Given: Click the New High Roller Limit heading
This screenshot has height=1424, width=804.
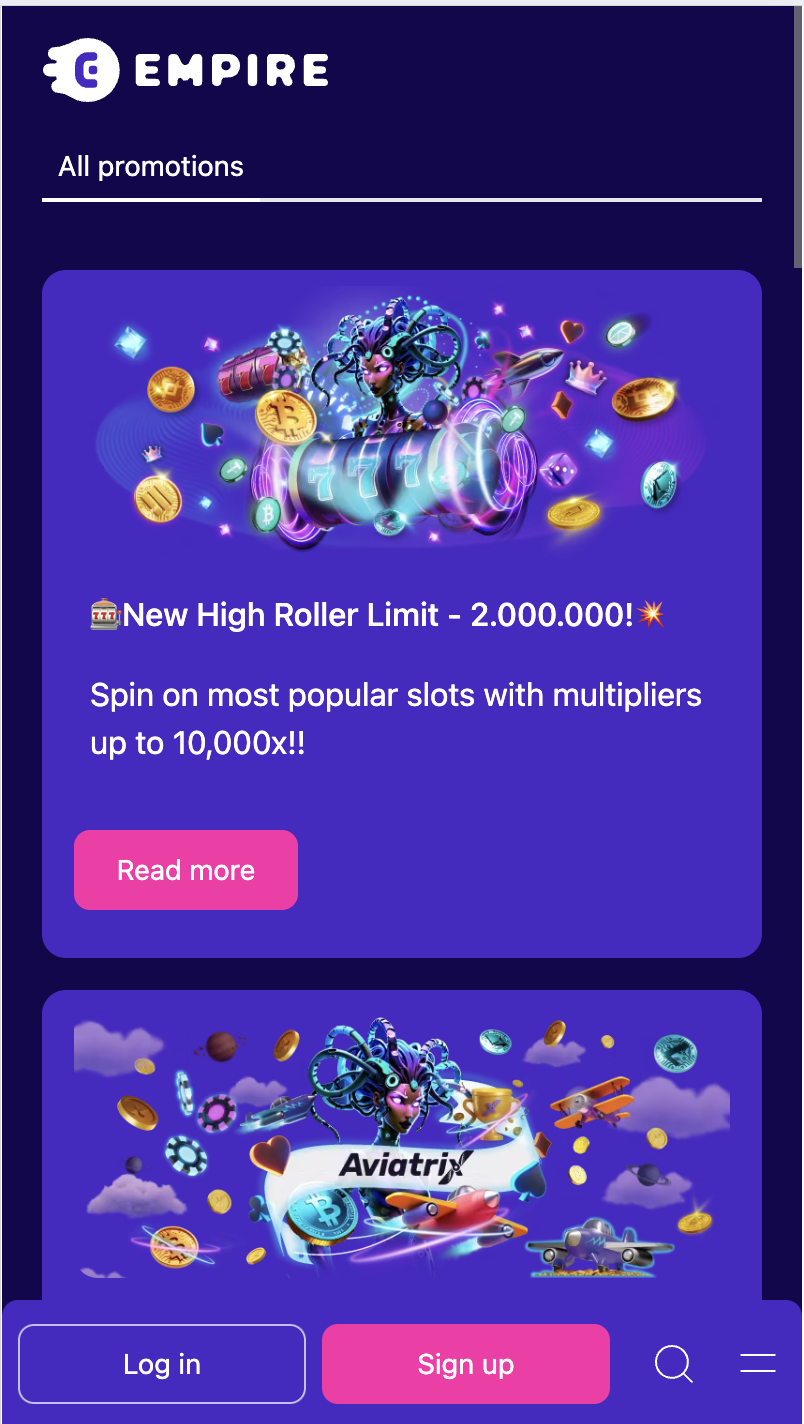Looking at the screenshot, I should (378, 615).
